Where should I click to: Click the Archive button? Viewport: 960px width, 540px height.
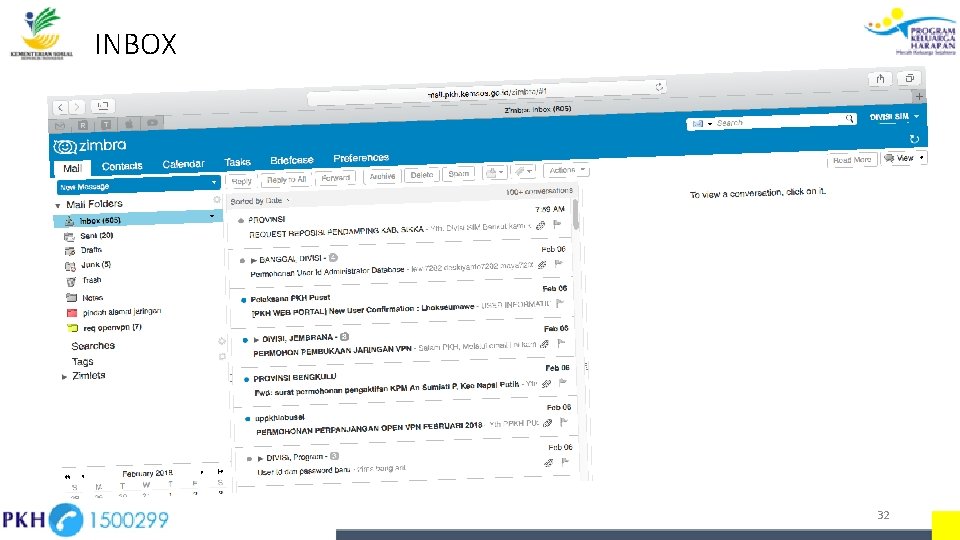pyautogui.click(x=382, y=176)
